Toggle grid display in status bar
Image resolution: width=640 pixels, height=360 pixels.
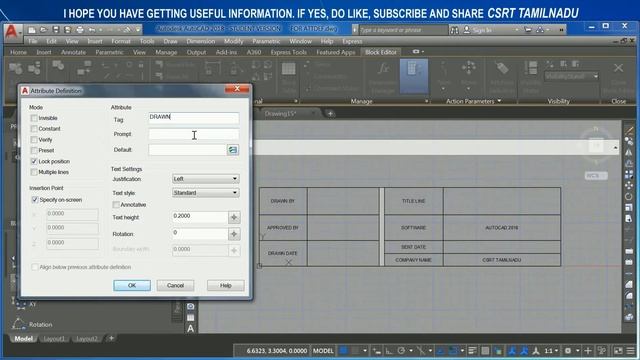[344, 351]
